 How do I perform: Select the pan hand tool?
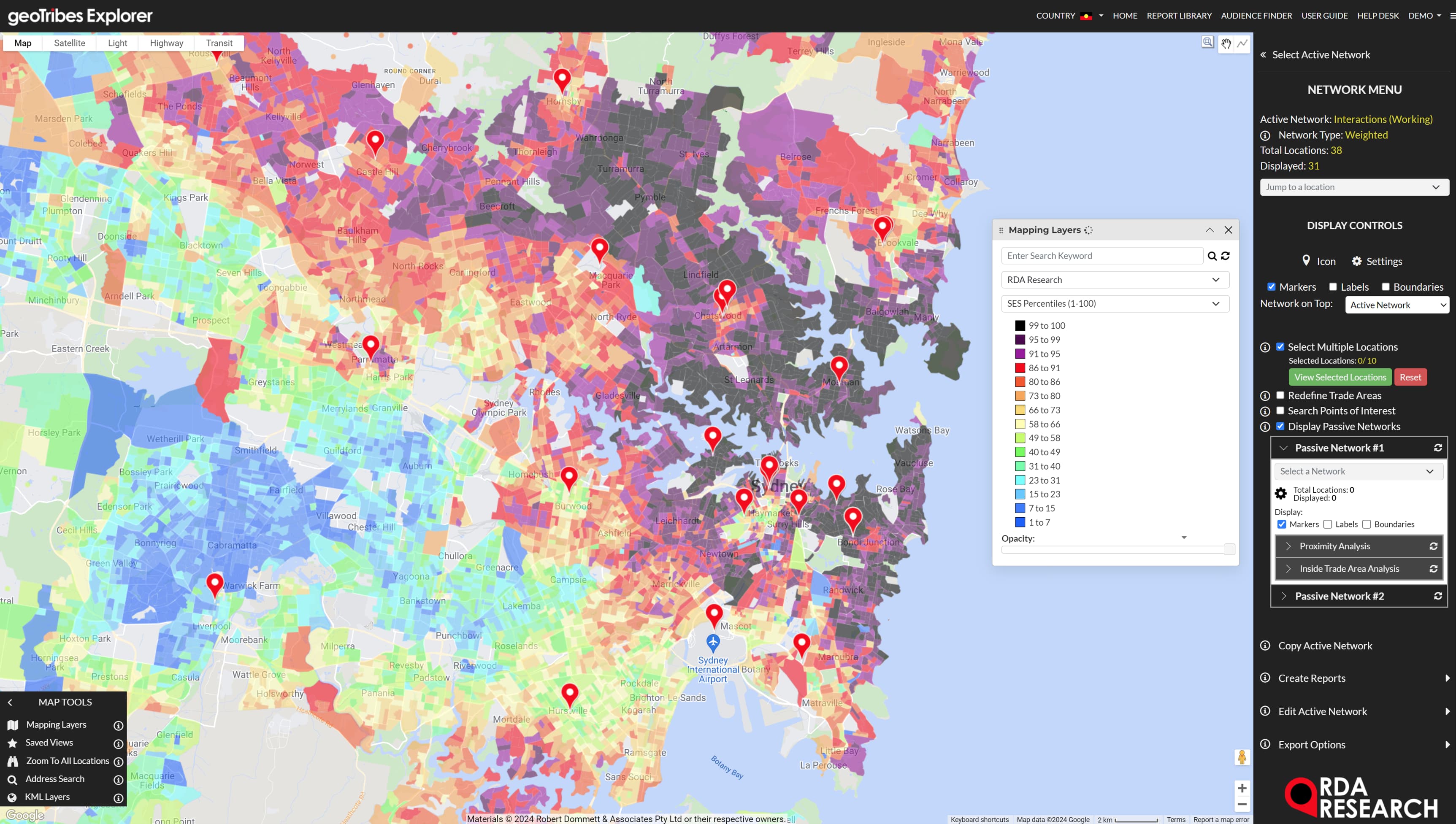coord(1226,43)
